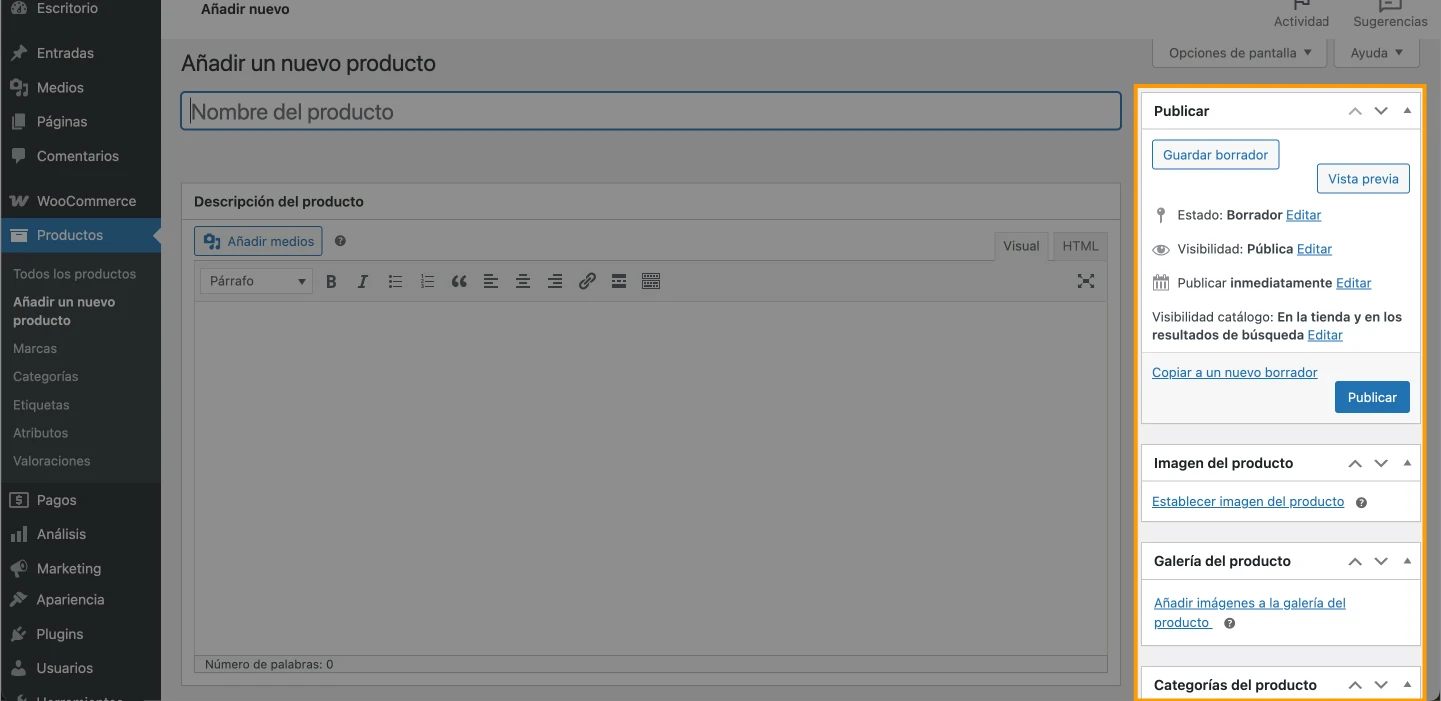Insert or edit a link
This screenshot has height=701, width=1441.
[x=587, y=282]
